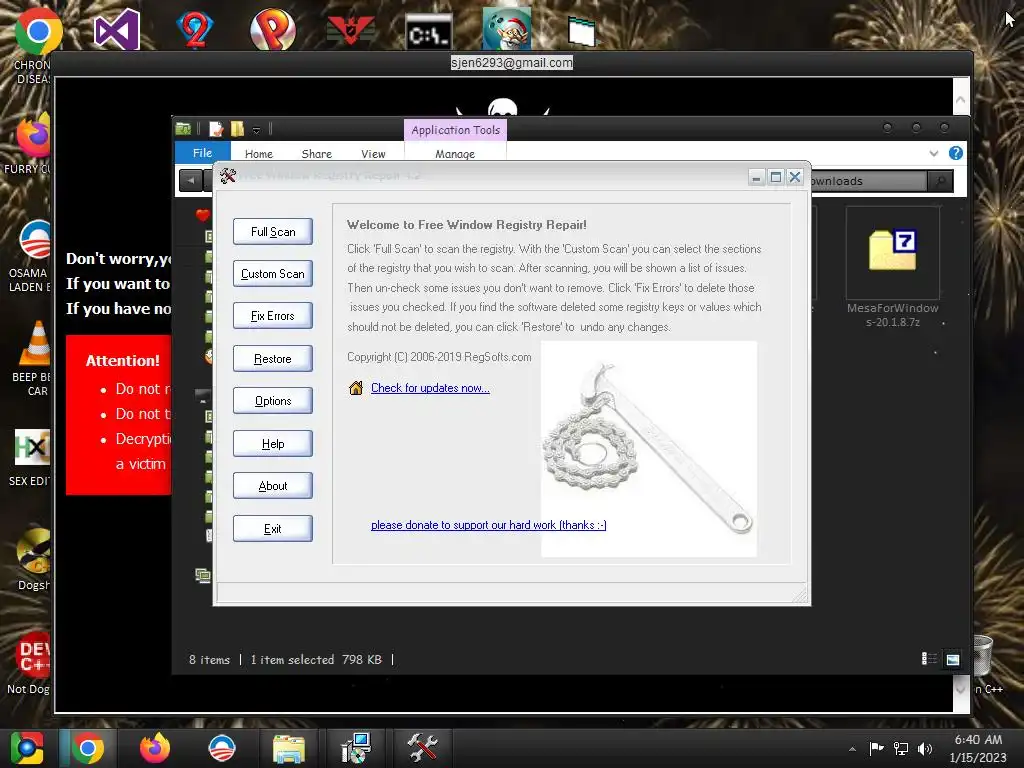
Task: Switch to the Home ribbon tab
Action: 259,154
